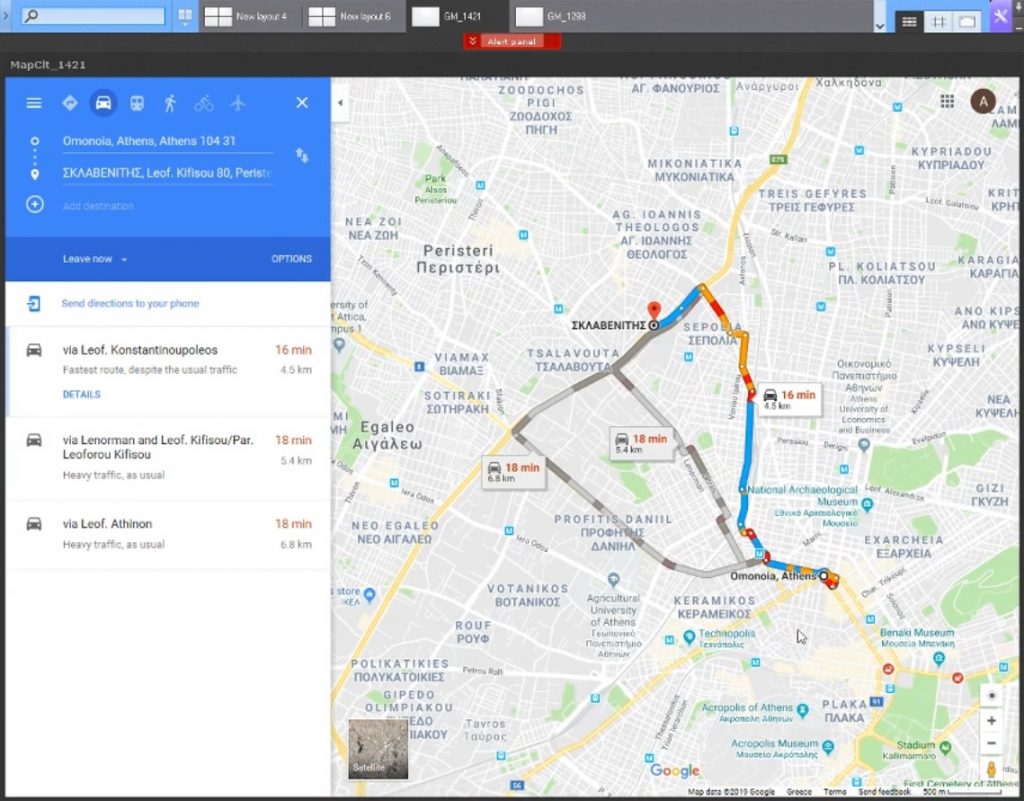Select route via Lenorman and Leof. Kifisou
1024x801 pixels.
click(x=168, y=458)
